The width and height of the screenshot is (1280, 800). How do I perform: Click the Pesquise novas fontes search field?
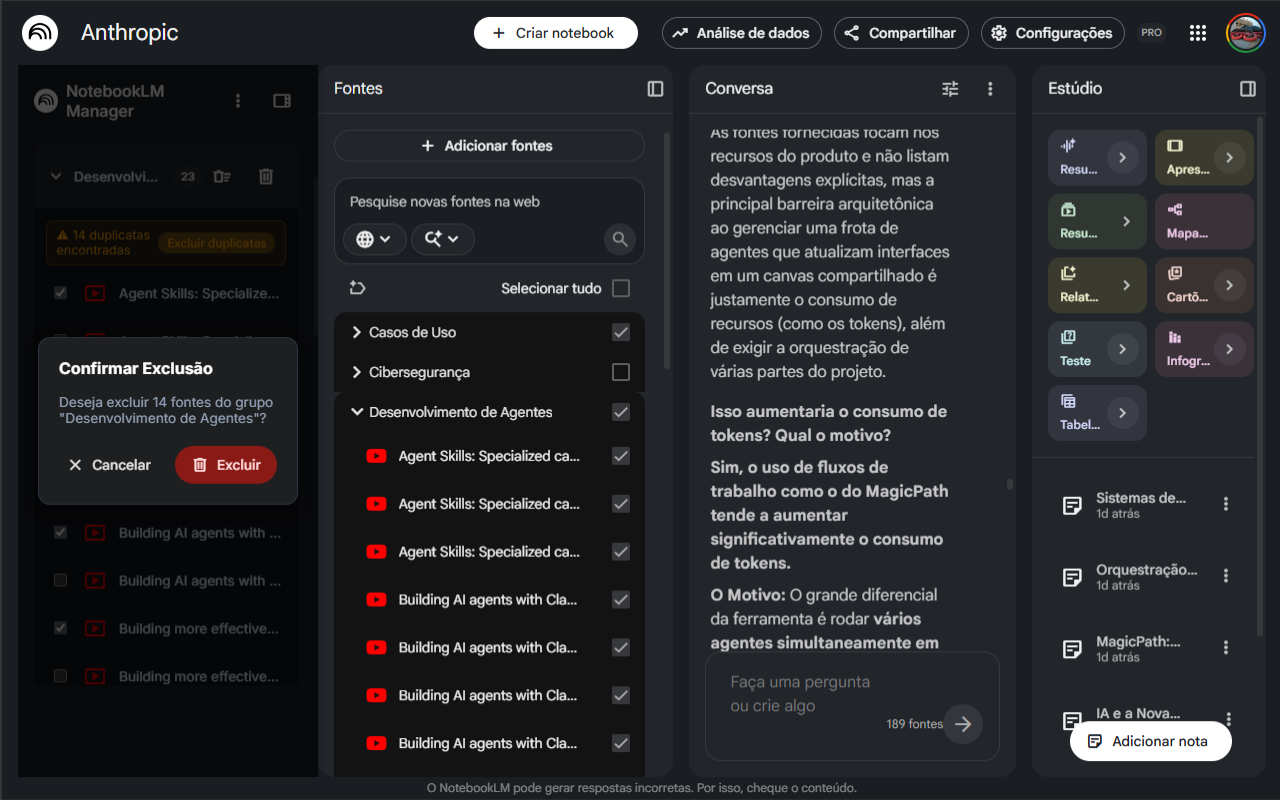(x=489, y=202)
